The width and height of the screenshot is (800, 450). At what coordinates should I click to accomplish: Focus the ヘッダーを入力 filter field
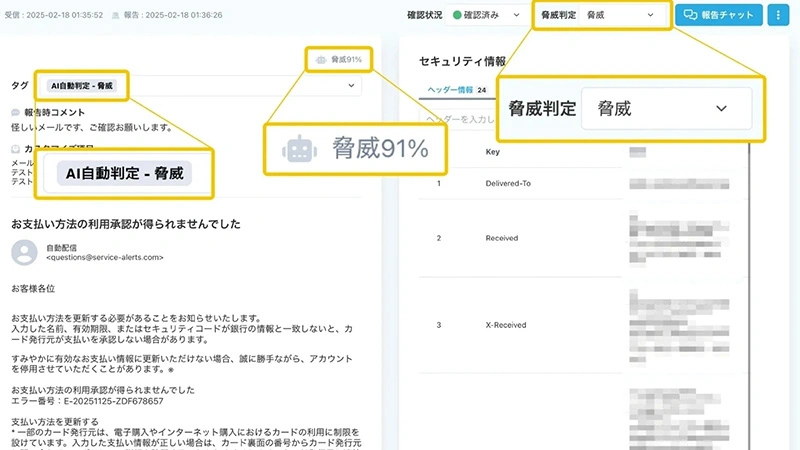pos(458,119)
